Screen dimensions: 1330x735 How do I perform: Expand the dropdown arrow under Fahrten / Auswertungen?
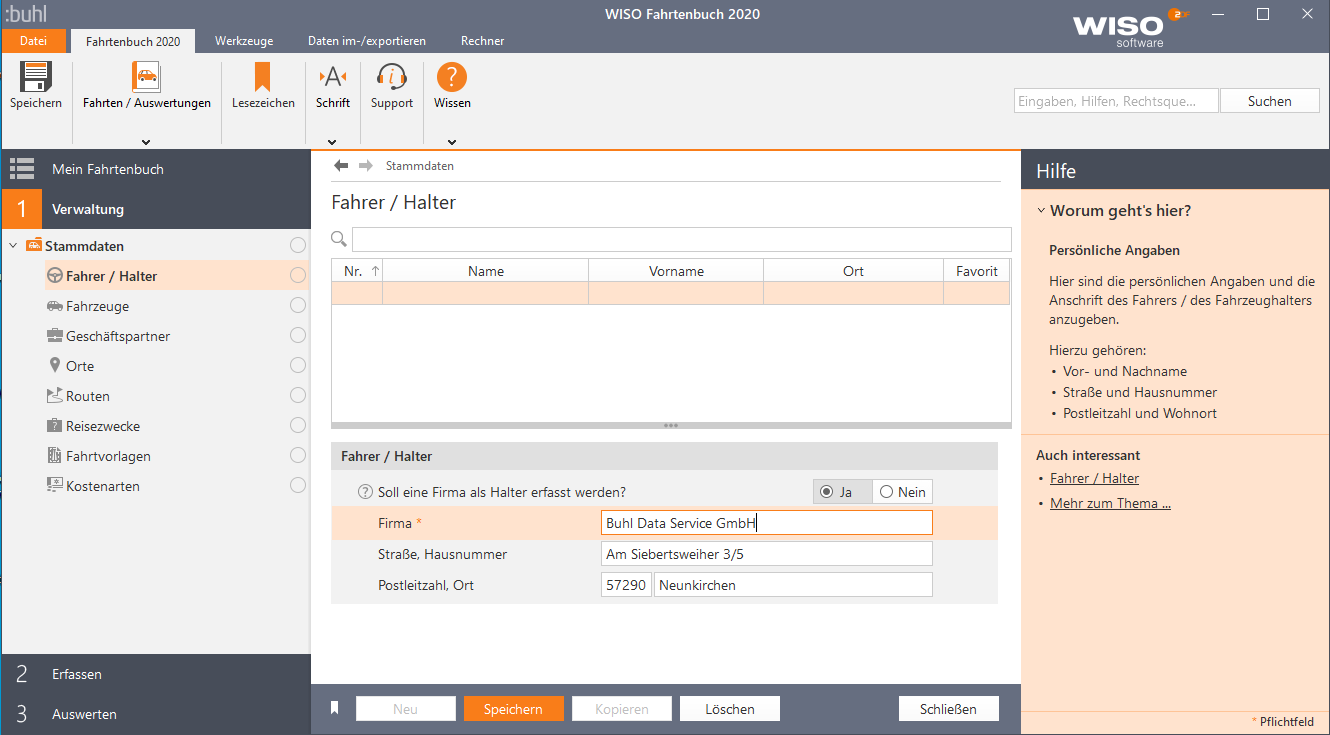[x=146, y=142]
